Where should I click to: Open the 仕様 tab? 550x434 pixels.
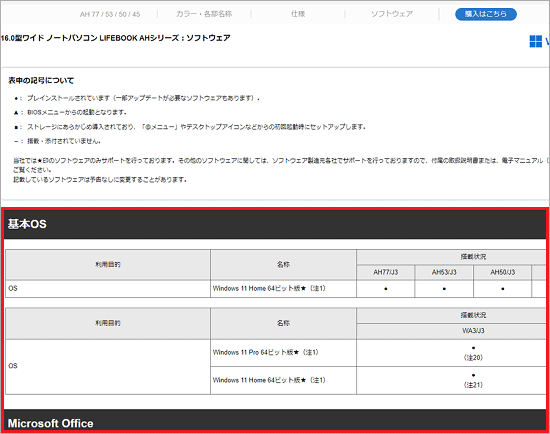298,14
